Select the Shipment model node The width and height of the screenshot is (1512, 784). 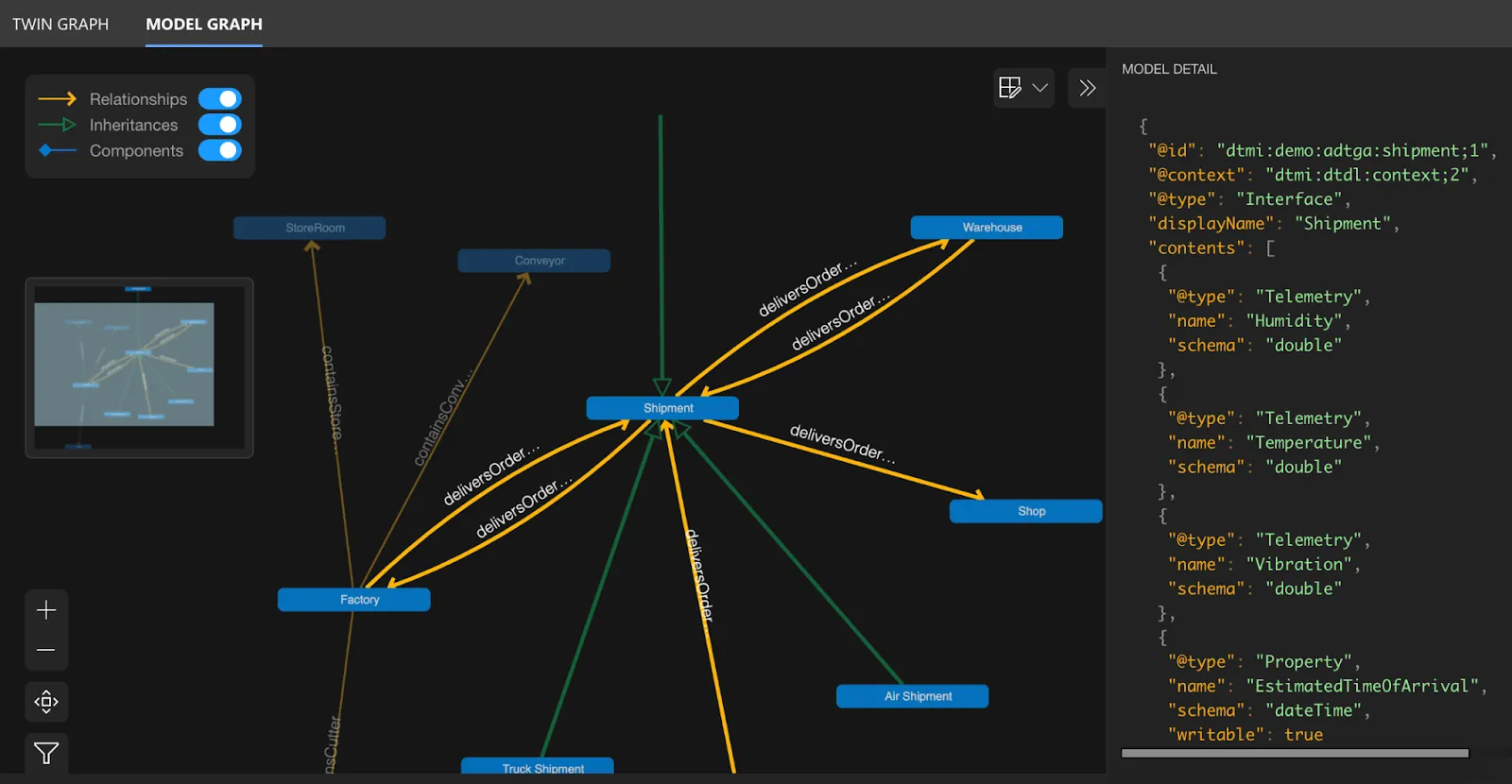click(x=662, y=408)
